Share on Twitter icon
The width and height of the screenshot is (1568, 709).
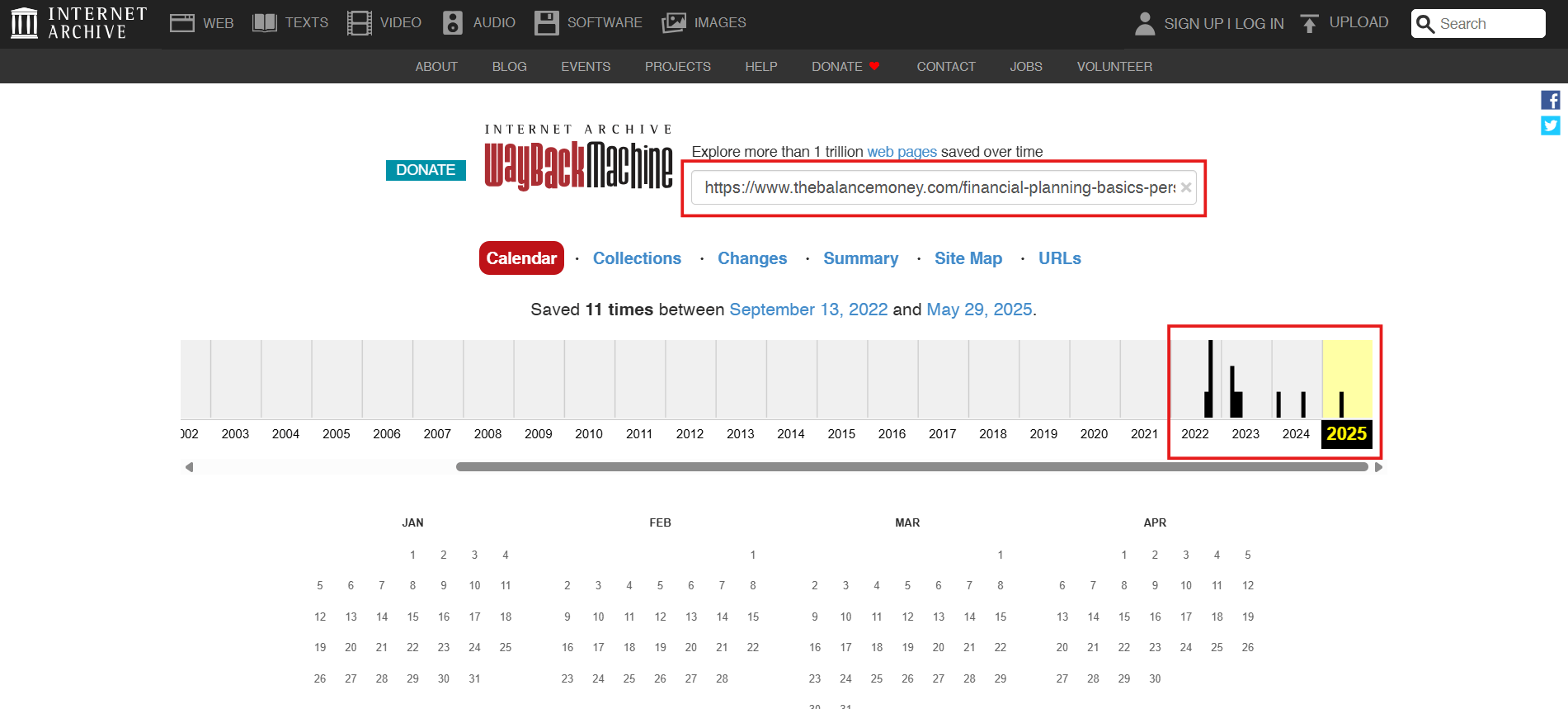[x=1551, y=125]
